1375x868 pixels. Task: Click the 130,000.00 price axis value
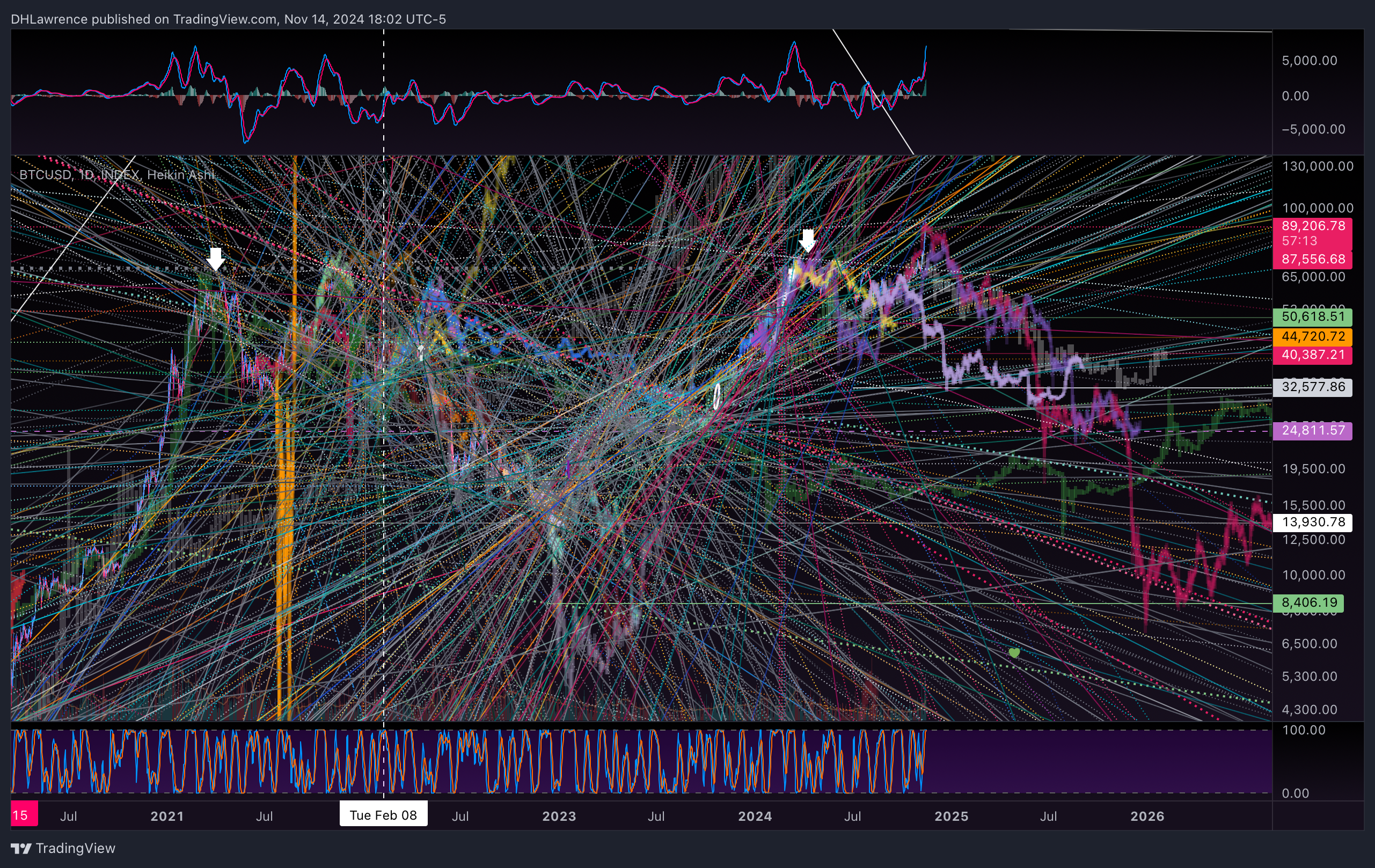1318,166
